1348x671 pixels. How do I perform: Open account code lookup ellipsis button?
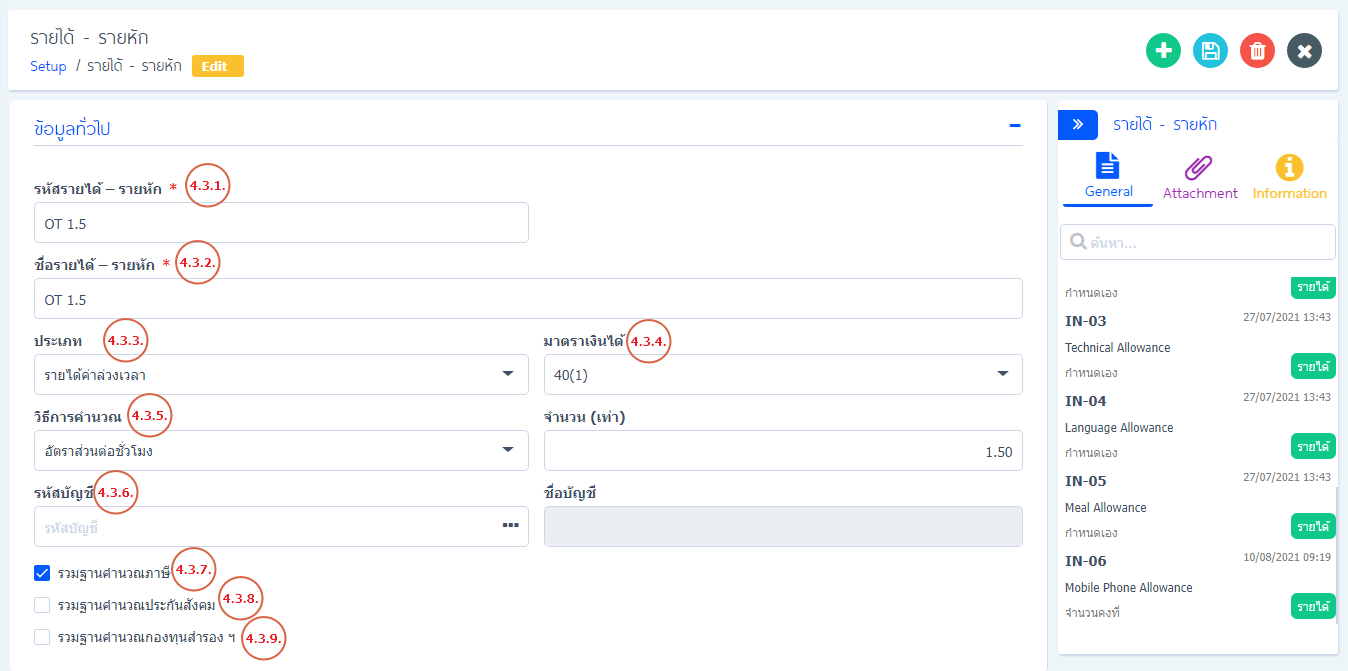pos(510,526)
